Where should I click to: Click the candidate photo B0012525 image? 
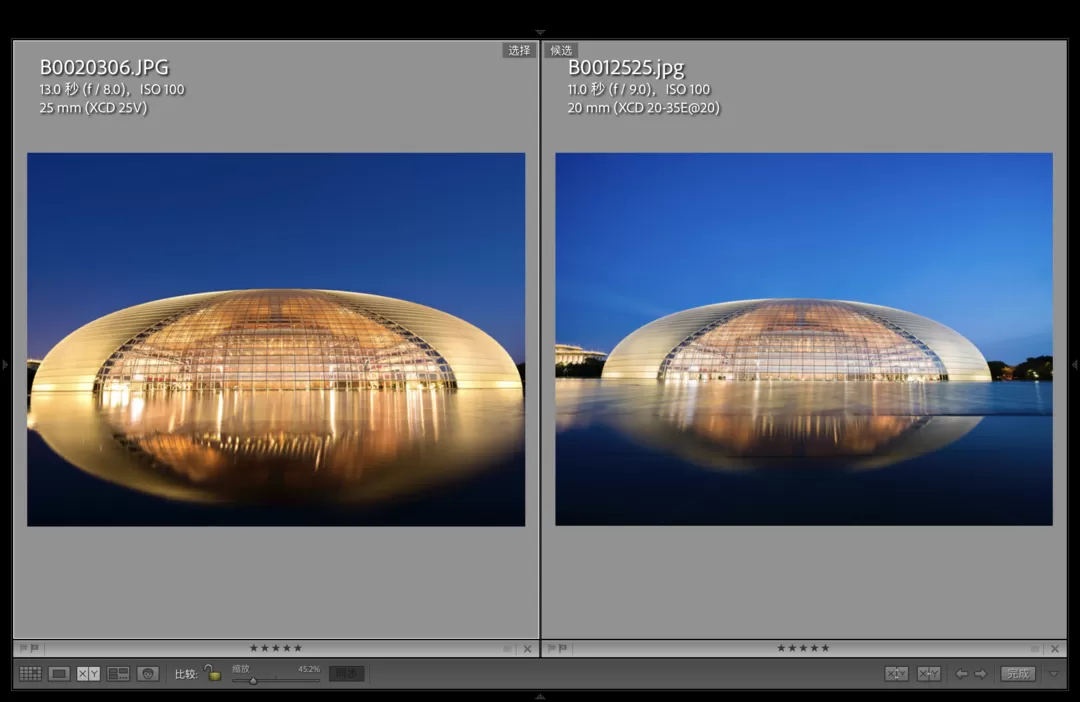coord(804,339)
